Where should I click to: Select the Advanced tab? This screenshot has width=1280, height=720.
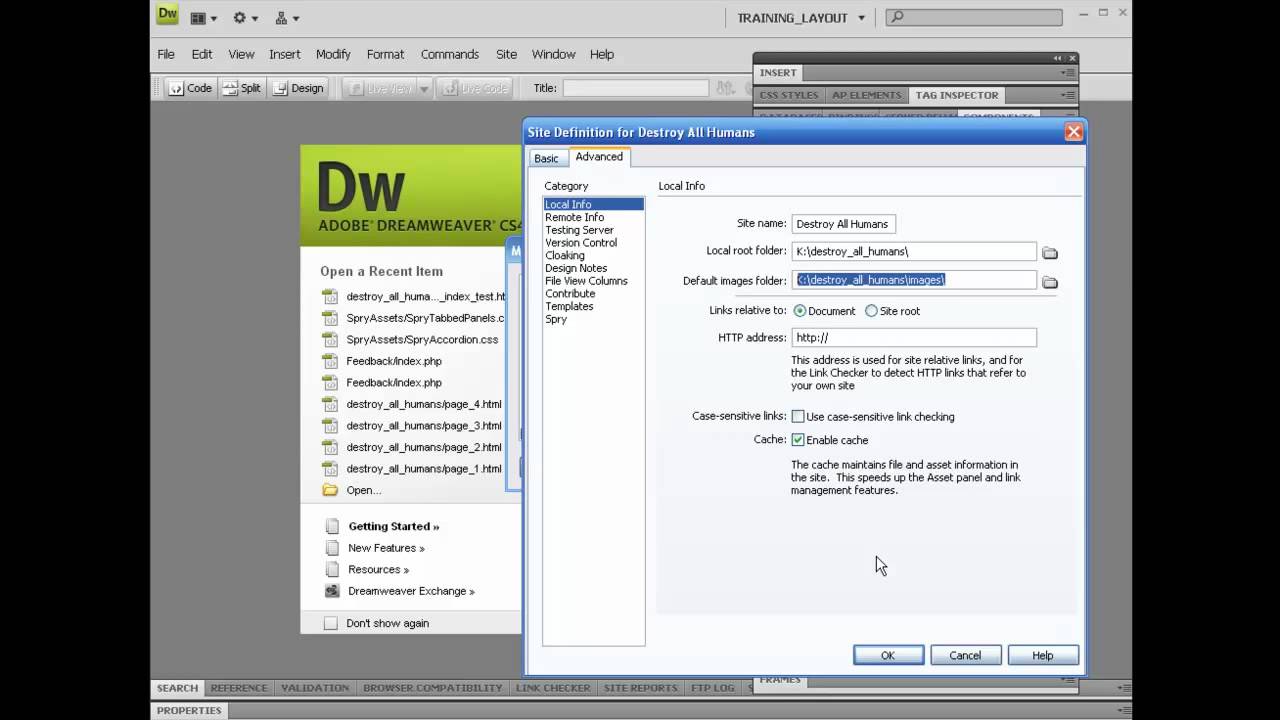click(599, 156)
